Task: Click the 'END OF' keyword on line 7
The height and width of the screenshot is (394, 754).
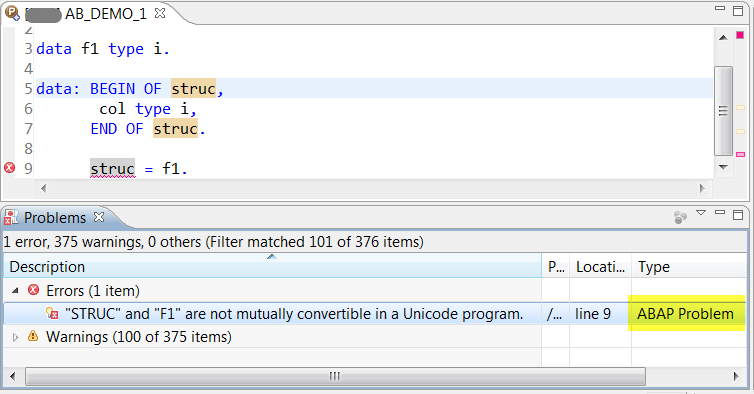Action: [x=117, y=128]
